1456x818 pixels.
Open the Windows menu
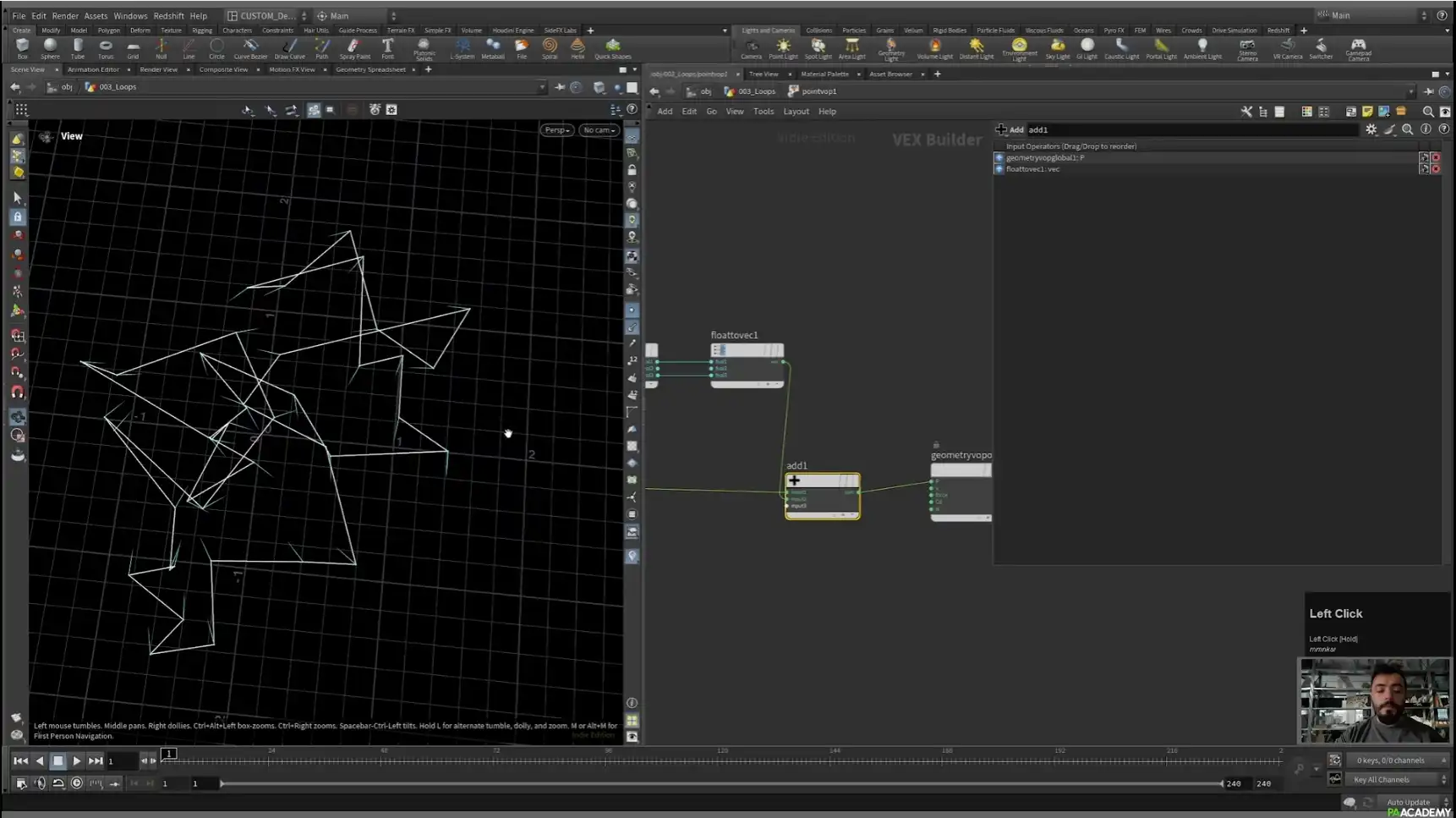tap(130, 15)
